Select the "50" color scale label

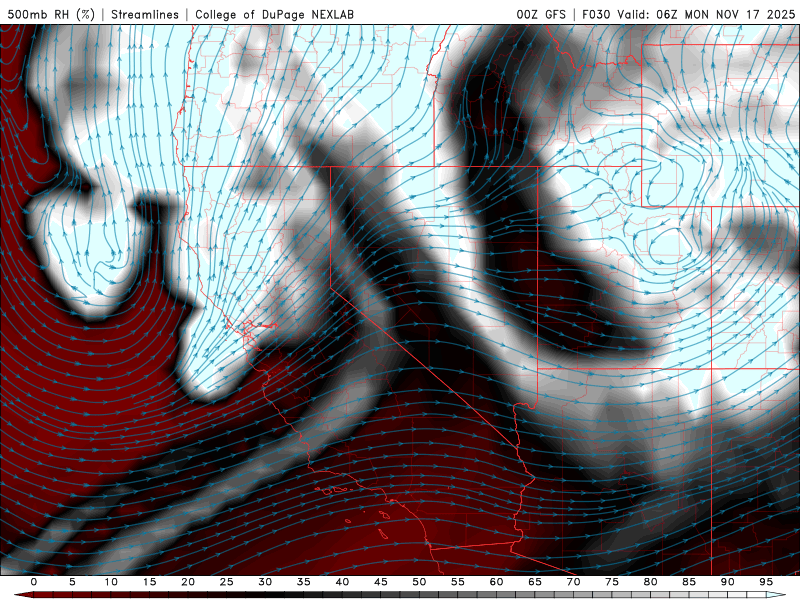tap(419, 582)
